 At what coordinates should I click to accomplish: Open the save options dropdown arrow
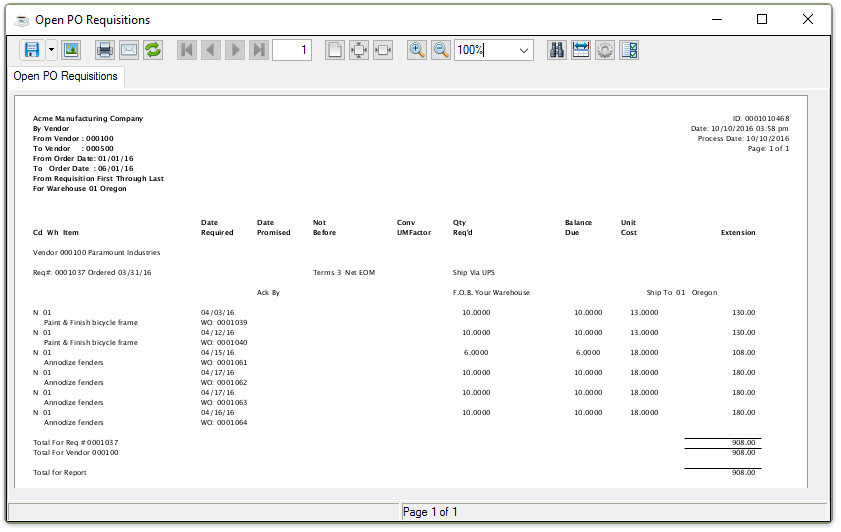coord(51,50)
